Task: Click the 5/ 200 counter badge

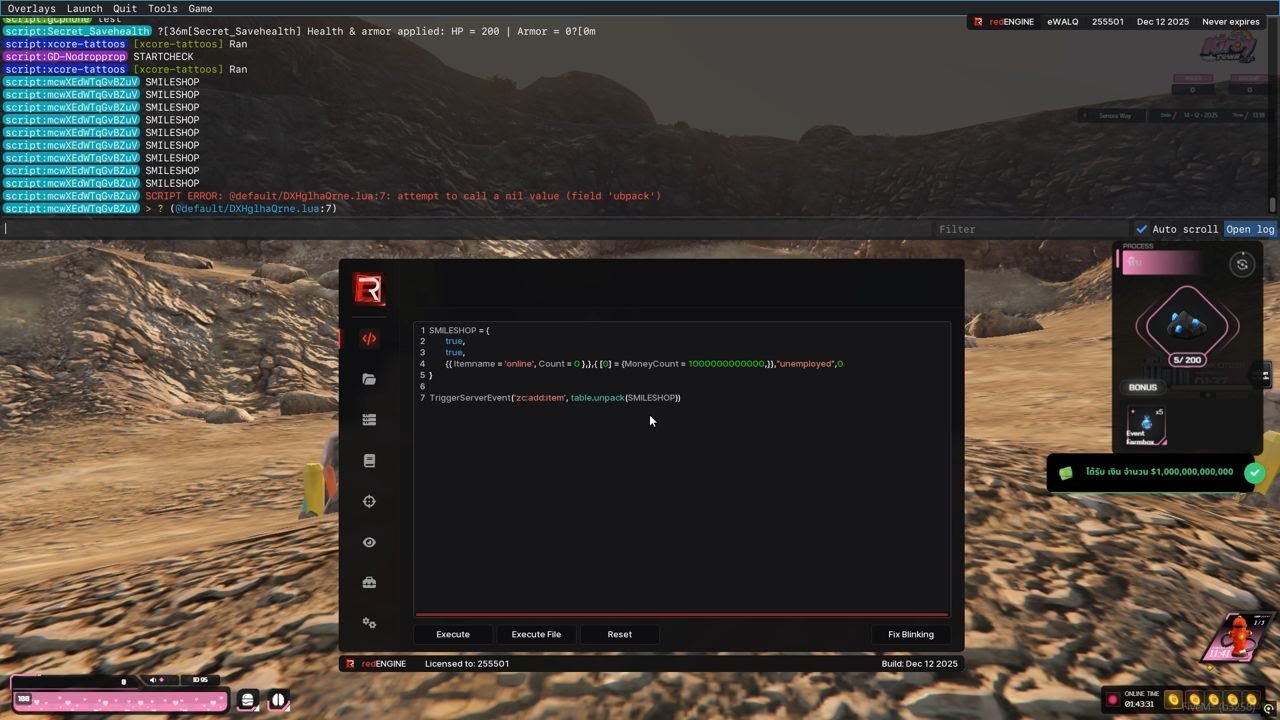Action: pos(1187,360)
